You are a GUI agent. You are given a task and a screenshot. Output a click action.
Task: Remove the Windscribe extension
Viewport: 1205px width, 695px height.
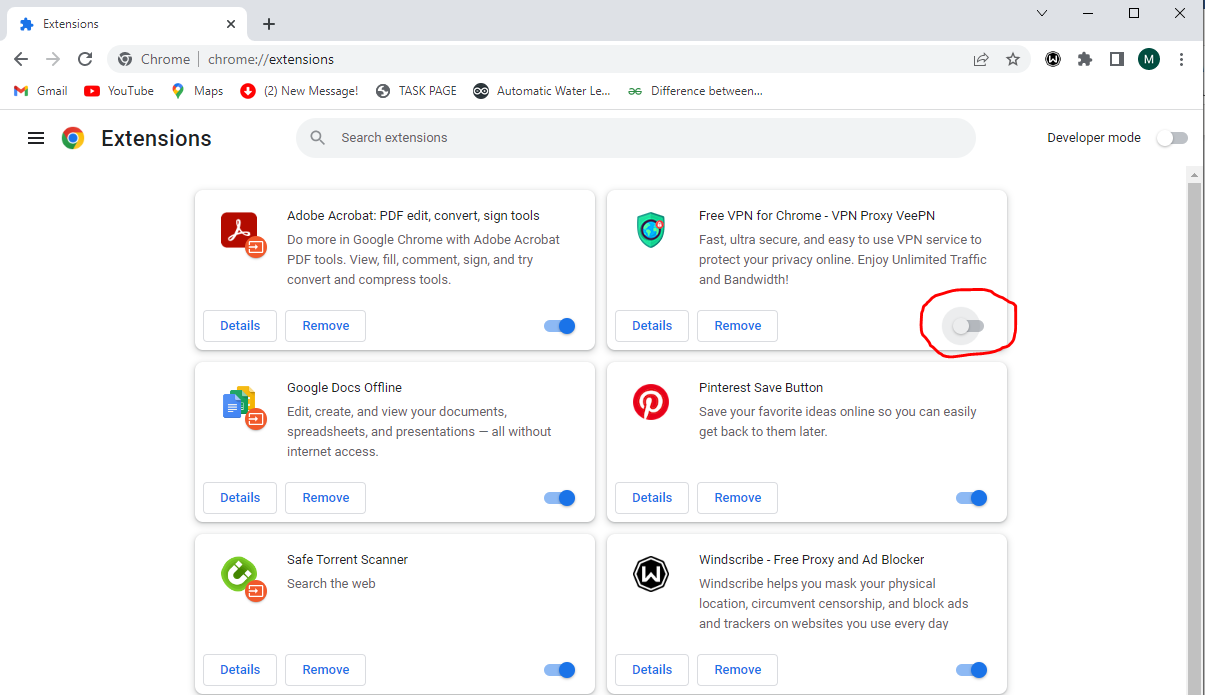click(738, 670)
